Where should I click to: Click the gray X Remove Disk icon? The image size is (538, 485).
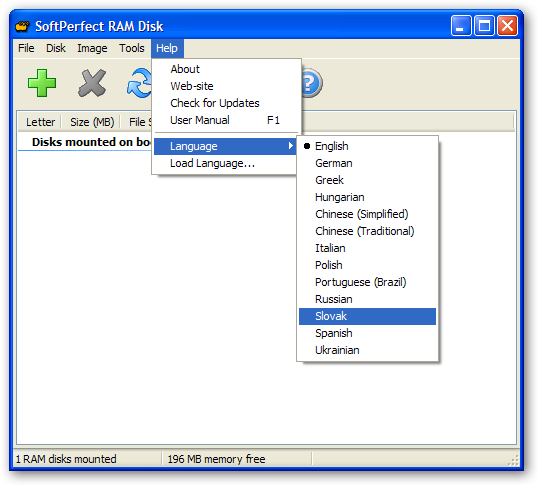coord(92,83)
